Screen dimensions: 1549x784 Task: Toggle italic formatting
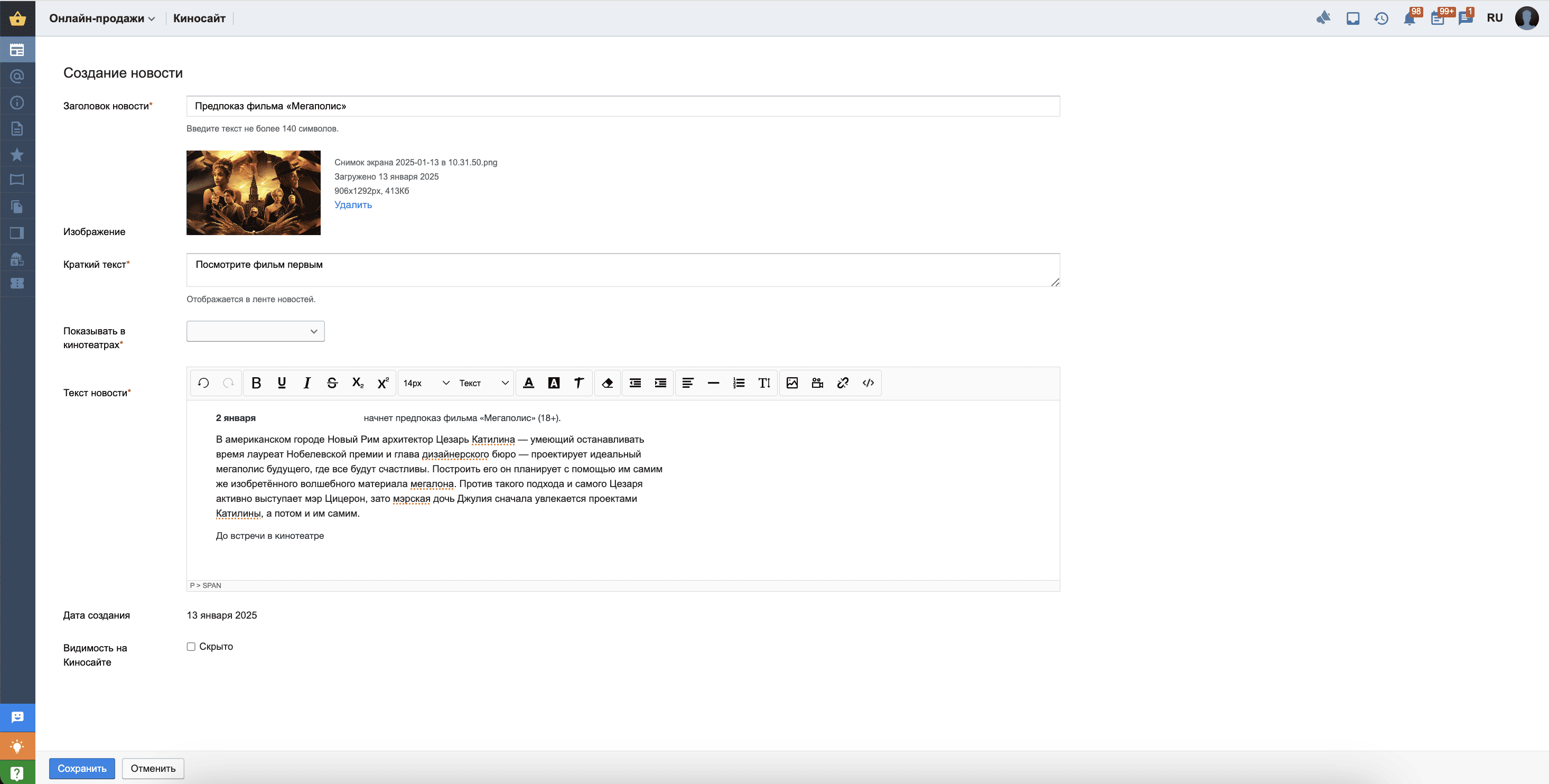coord(306,383)
